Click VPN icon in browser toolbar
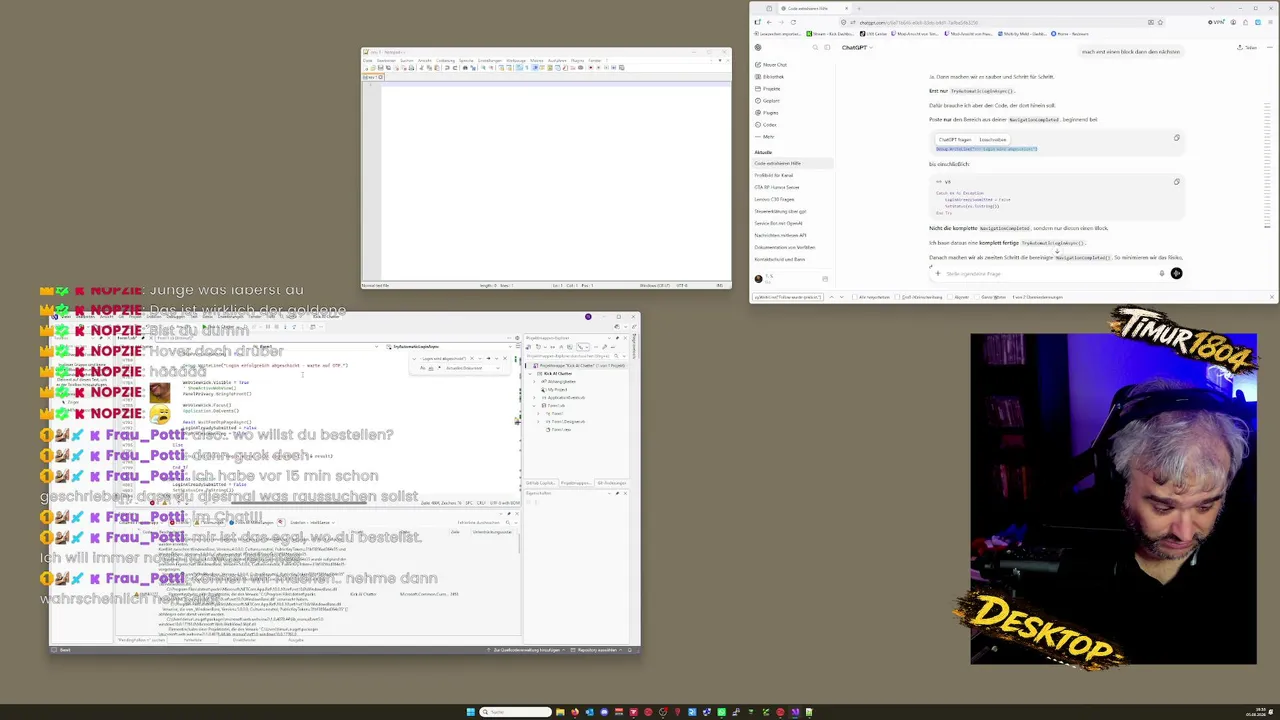The image size is (1280, 720). 1217,22
